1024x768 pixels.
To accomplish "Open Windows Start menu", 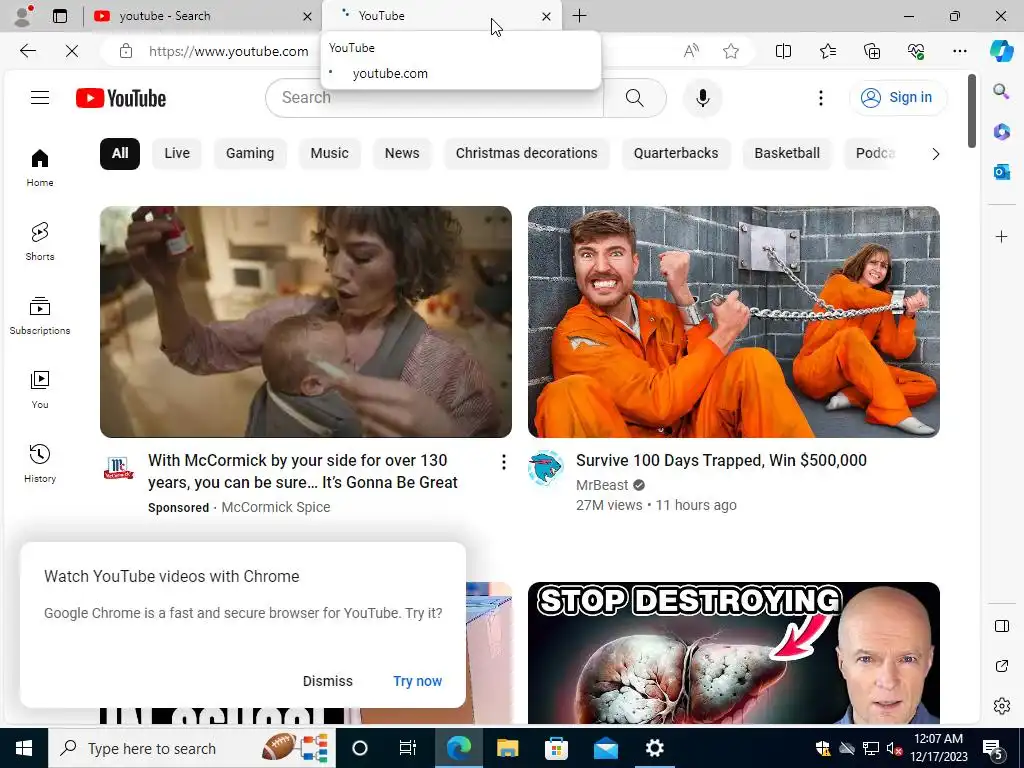I will click(x=24, y=748).
